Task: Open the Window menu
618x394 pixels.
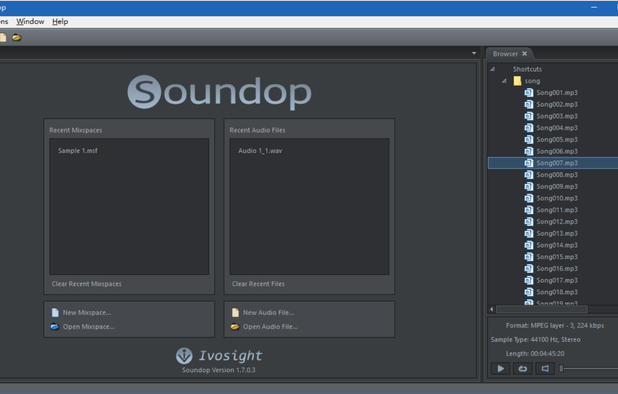Action: [x=30, y=22]
